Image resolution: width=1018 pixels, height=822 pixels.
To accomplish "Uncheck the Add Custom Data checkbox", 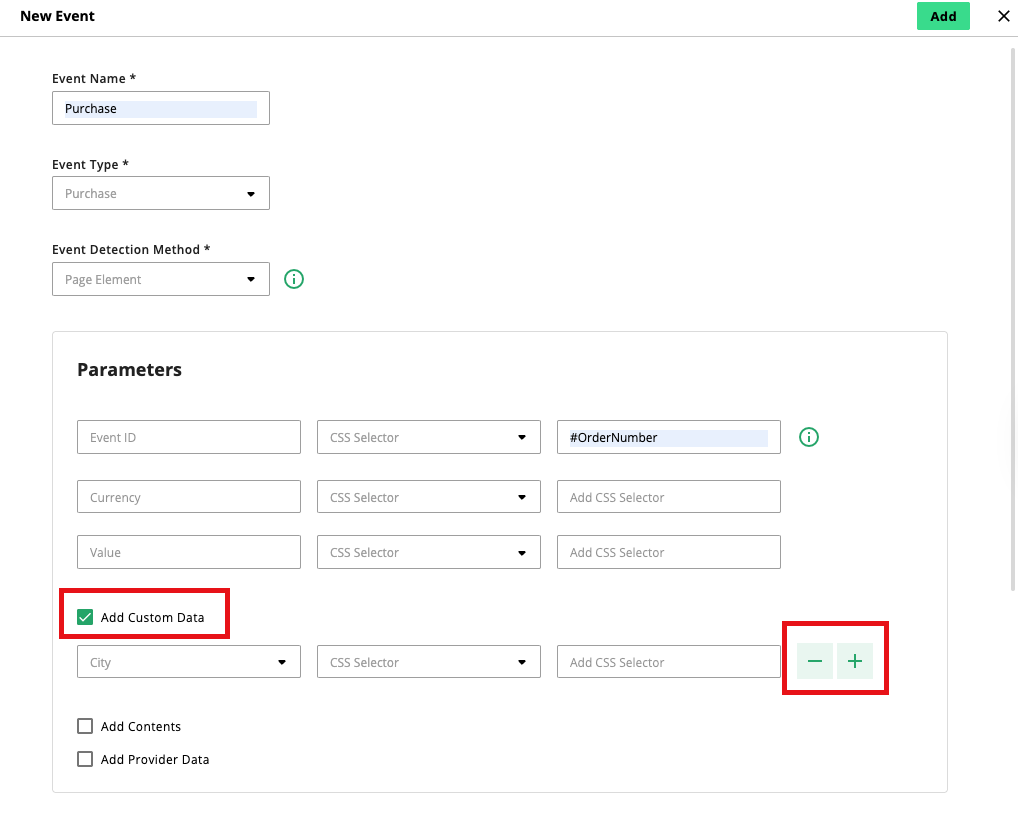I will [x=85, y=617].
